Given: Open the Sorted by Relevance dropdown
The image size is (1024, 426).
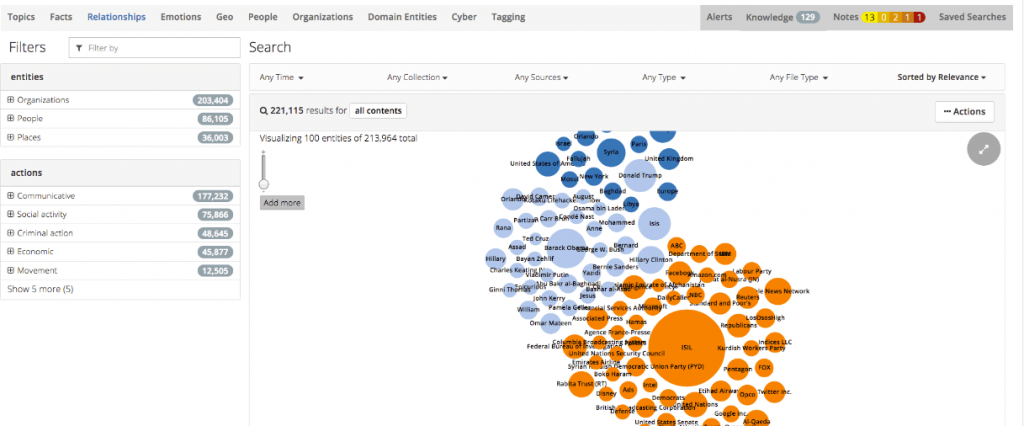Looking at the screenshot, I should click(941, 77).
